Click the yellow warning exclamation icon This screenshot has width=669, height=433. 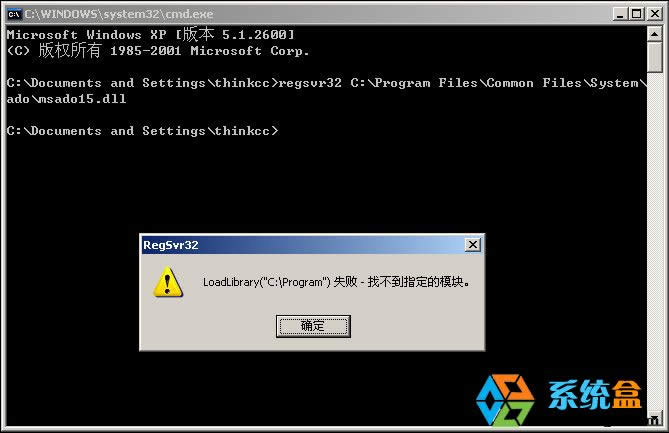(x=168, y=282)
